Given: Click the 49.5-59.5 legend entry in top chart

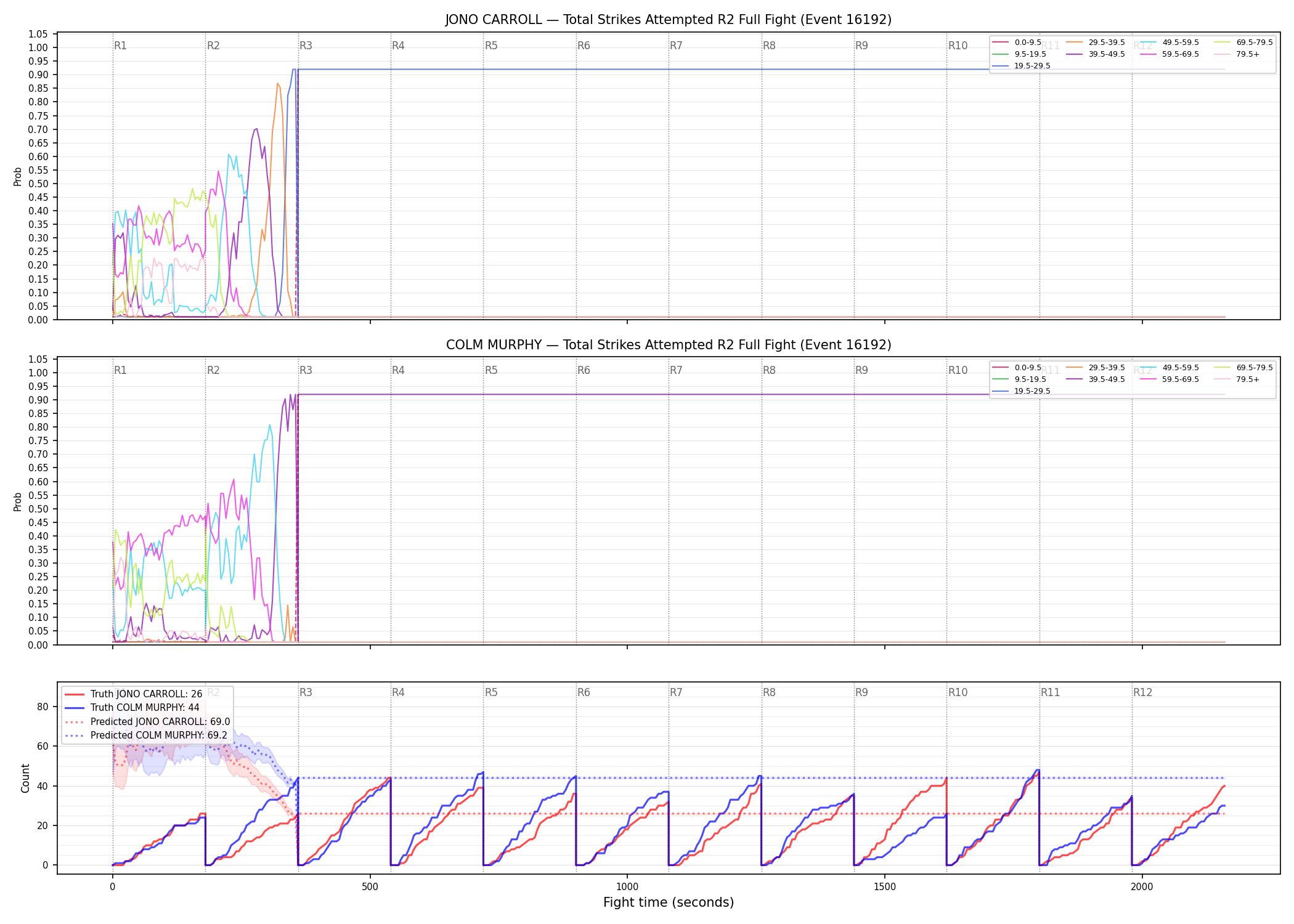Looking at the screenshot, I should pos(1170,43).
